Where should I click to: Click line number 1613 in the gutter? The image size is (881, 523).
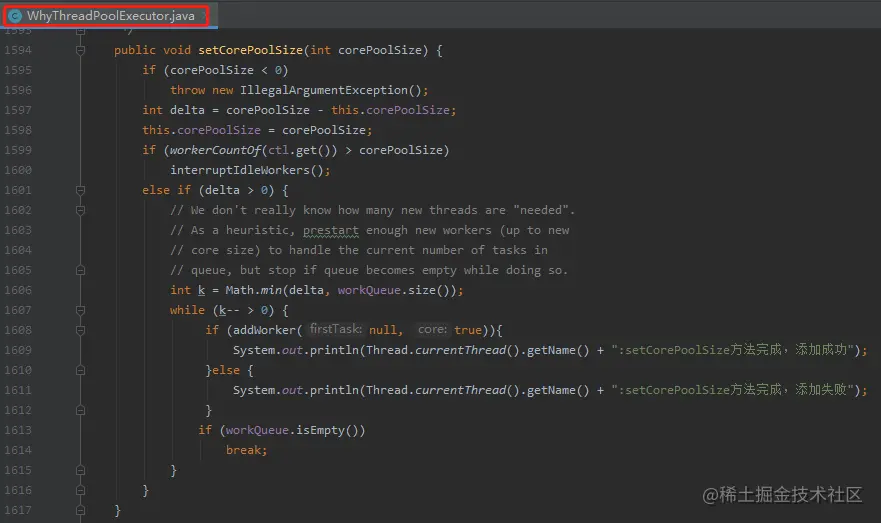[18, 430]
